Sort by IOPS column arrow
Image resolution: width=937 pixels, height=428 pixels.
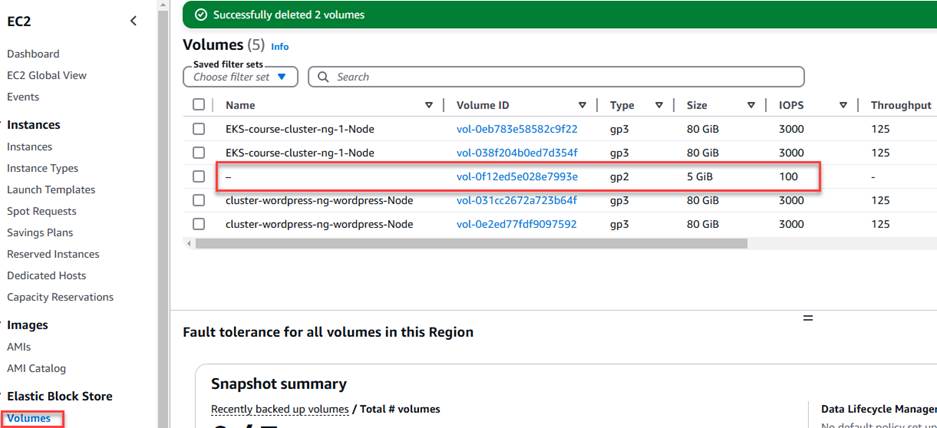point(843,105)
